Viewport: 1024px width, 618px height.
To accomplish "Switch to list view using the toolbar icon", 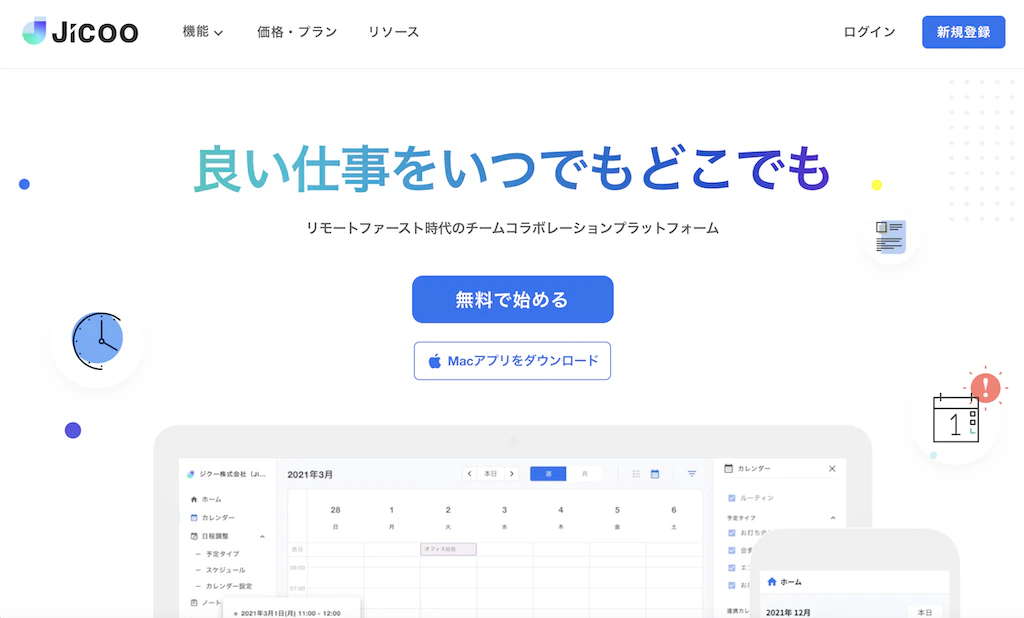I will tap(636, 473).
